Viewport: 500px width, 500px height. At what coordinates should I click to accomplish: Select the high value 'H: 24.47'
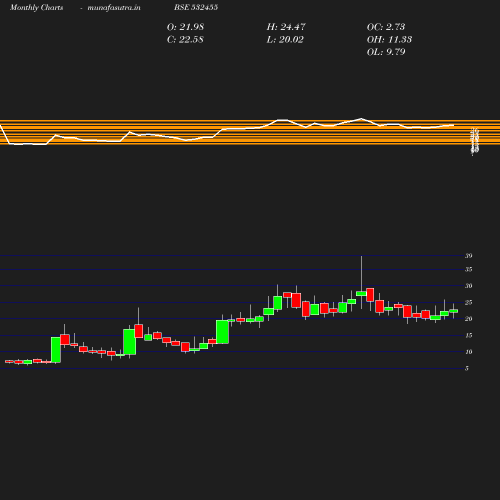pos(286,27)
